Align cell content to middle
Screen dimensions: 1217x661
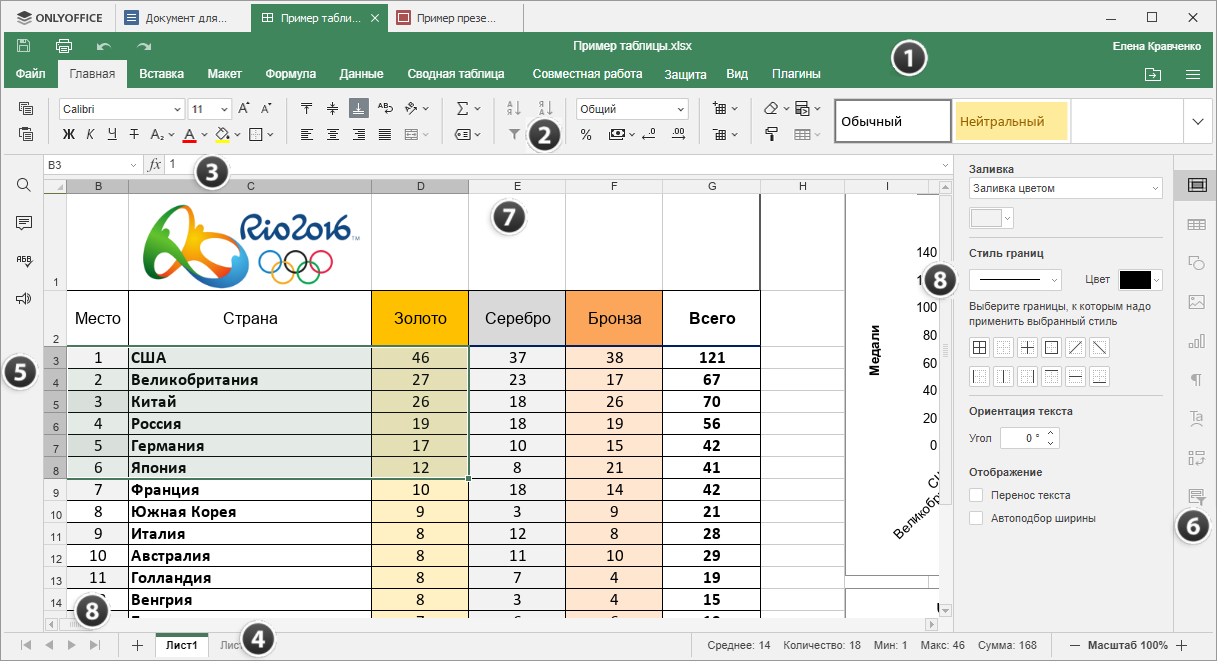(332, 109)
